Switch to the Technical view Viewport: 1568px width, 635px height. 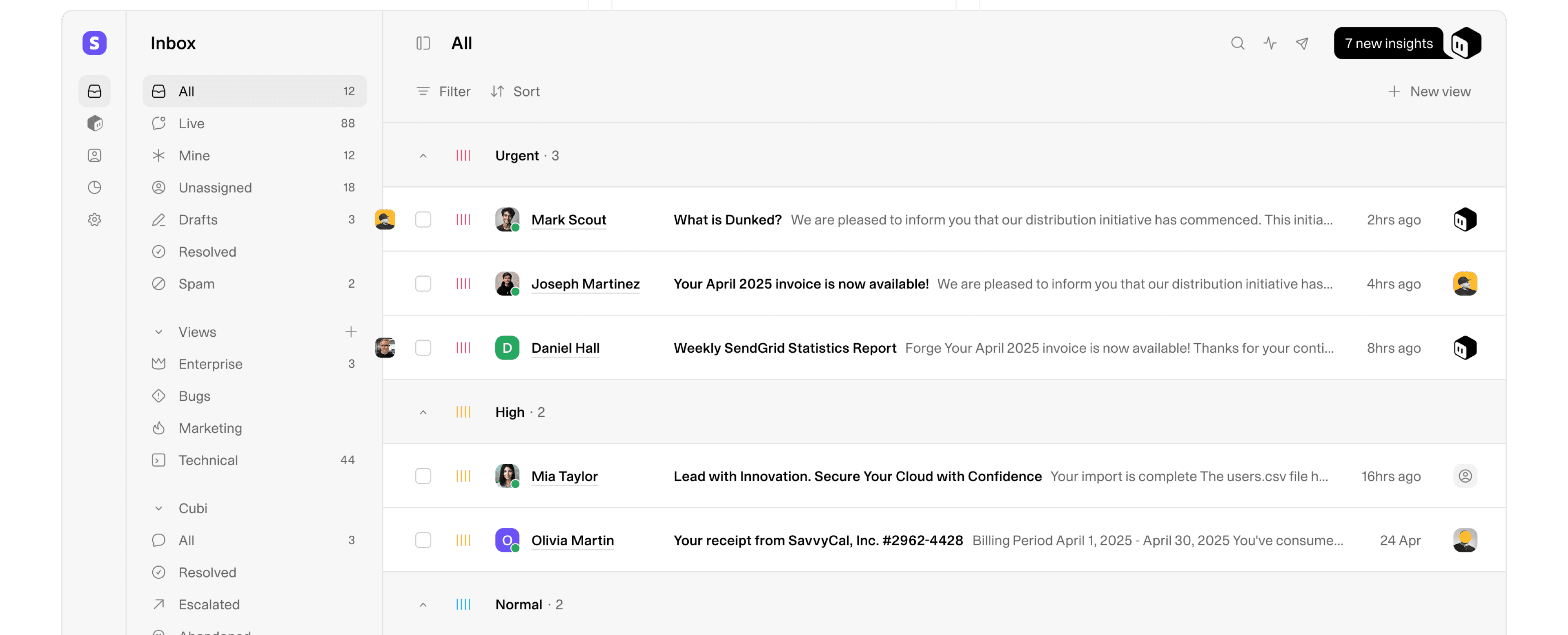tap(208, 460)
